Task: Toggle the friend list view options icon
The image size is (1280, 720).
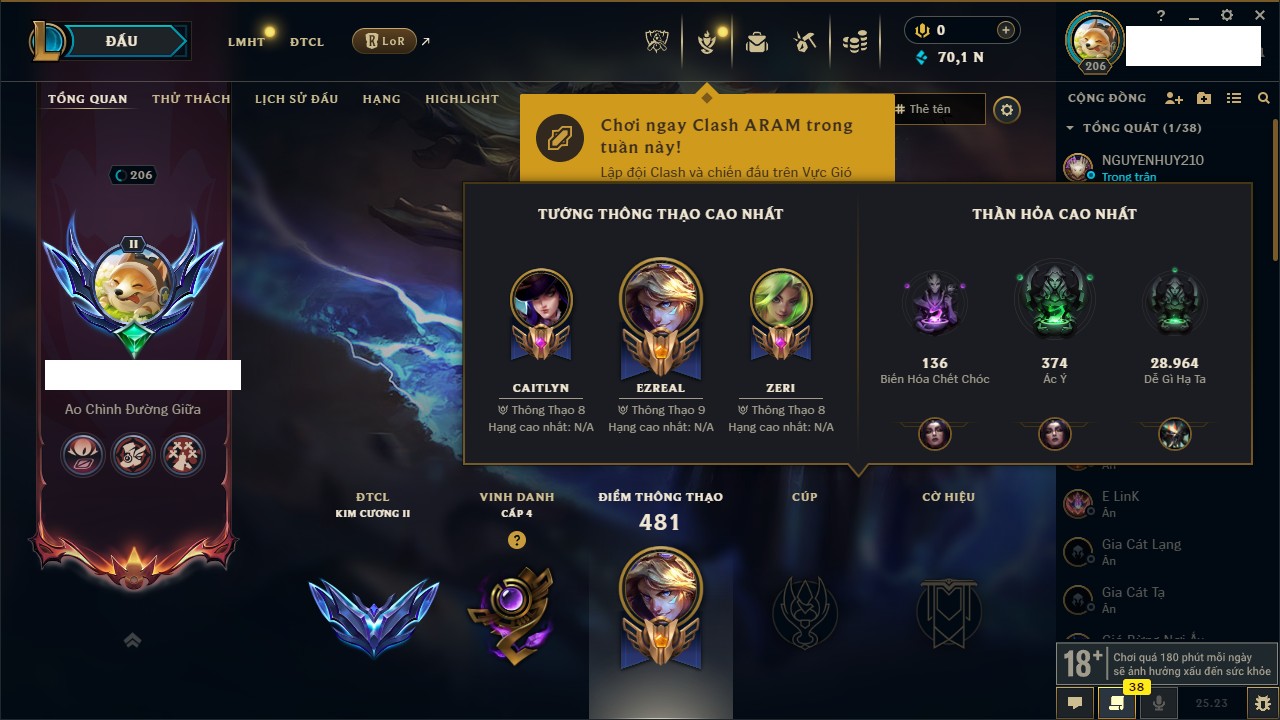Action: [1234, 98]
